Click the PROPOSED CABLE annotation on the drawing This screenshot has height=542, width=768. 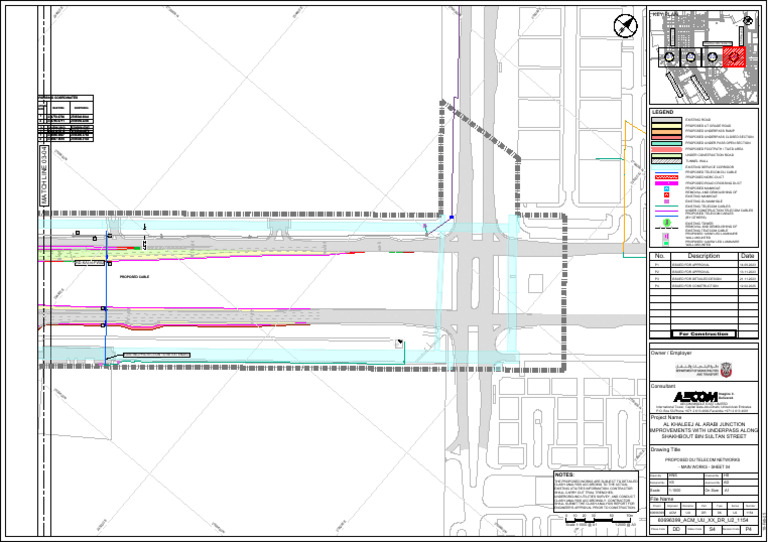135,277
